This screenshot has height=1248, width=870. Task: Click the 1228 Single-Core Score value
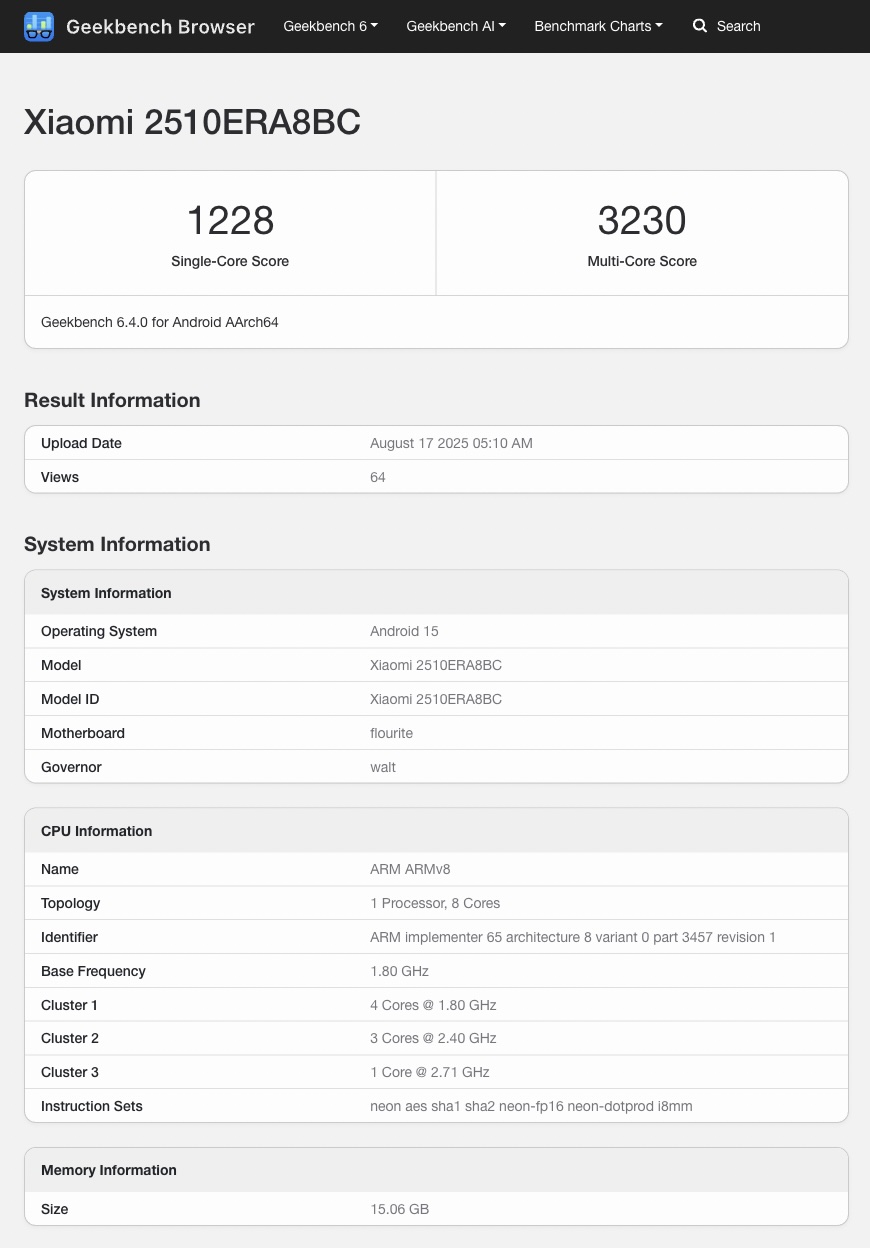point(230,221)
